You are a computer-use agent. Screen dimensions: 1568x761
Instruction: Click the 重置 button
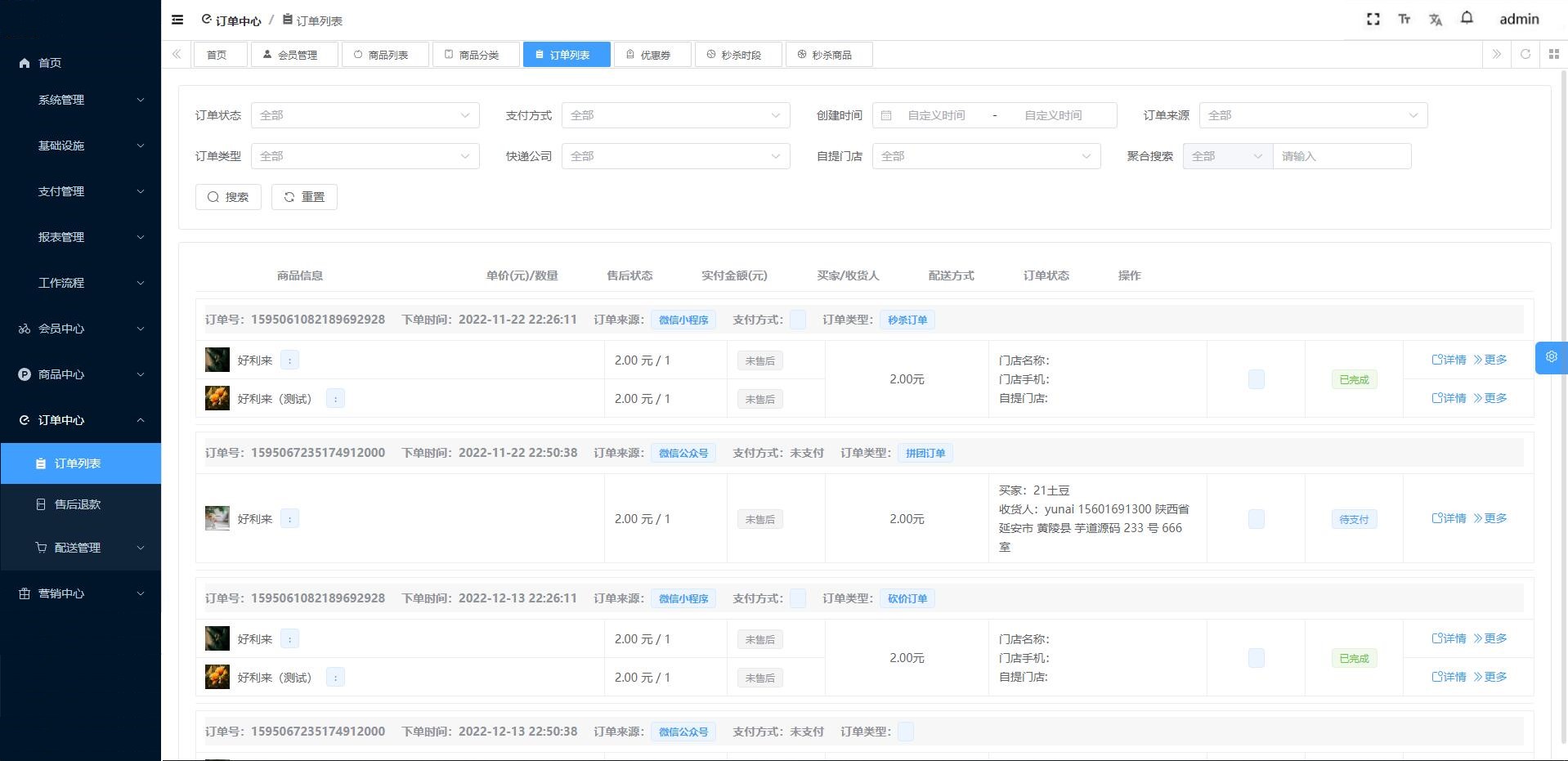304,197
